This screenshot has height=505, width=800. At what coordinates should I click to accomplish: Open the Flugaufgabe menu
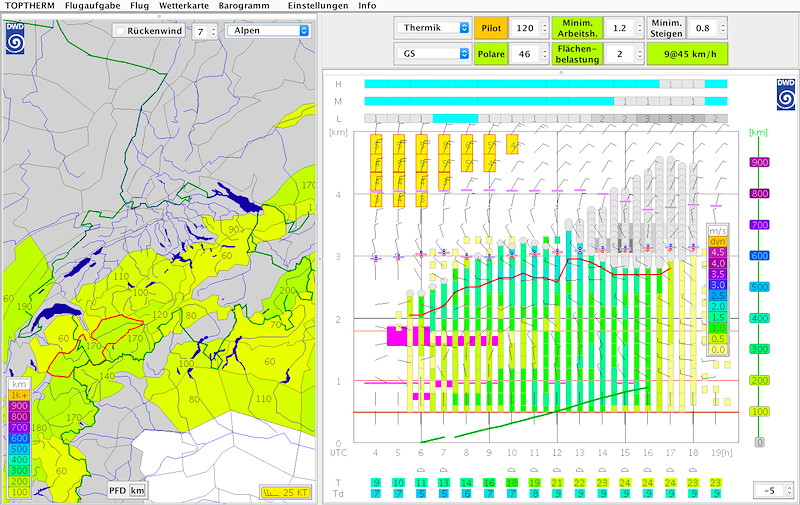92,6
